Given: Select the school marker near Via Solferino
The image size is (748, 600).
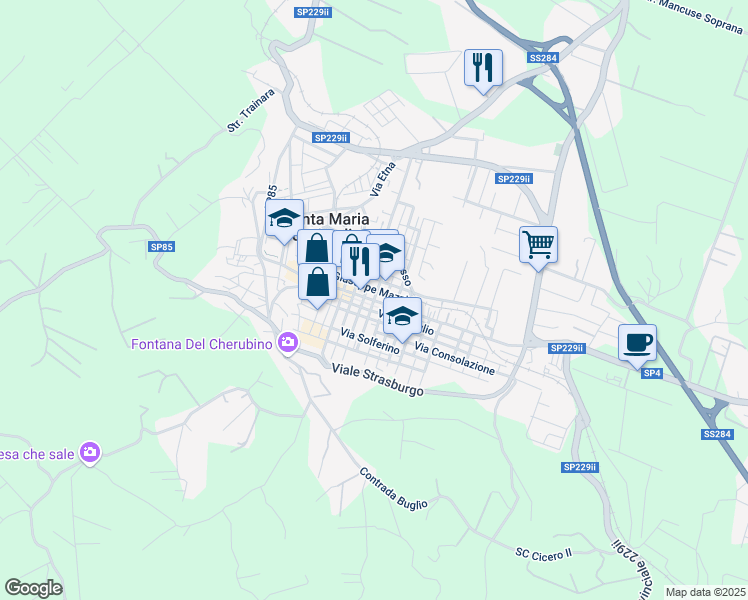Looking at the screenshot, I should (402, 319).
